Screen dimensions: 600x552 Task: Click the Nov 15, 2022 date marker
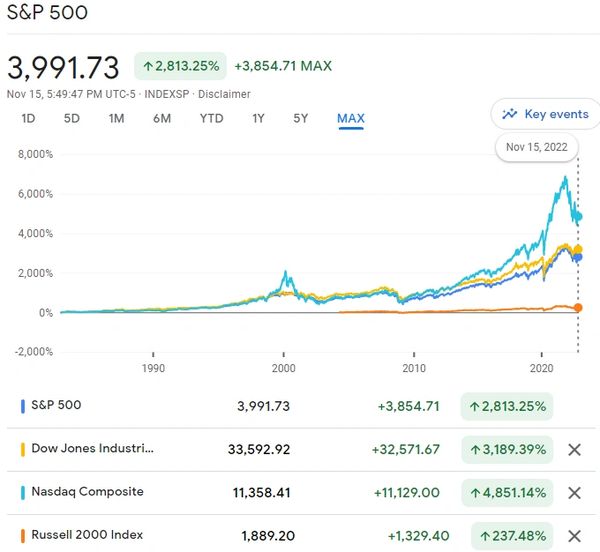536,147
